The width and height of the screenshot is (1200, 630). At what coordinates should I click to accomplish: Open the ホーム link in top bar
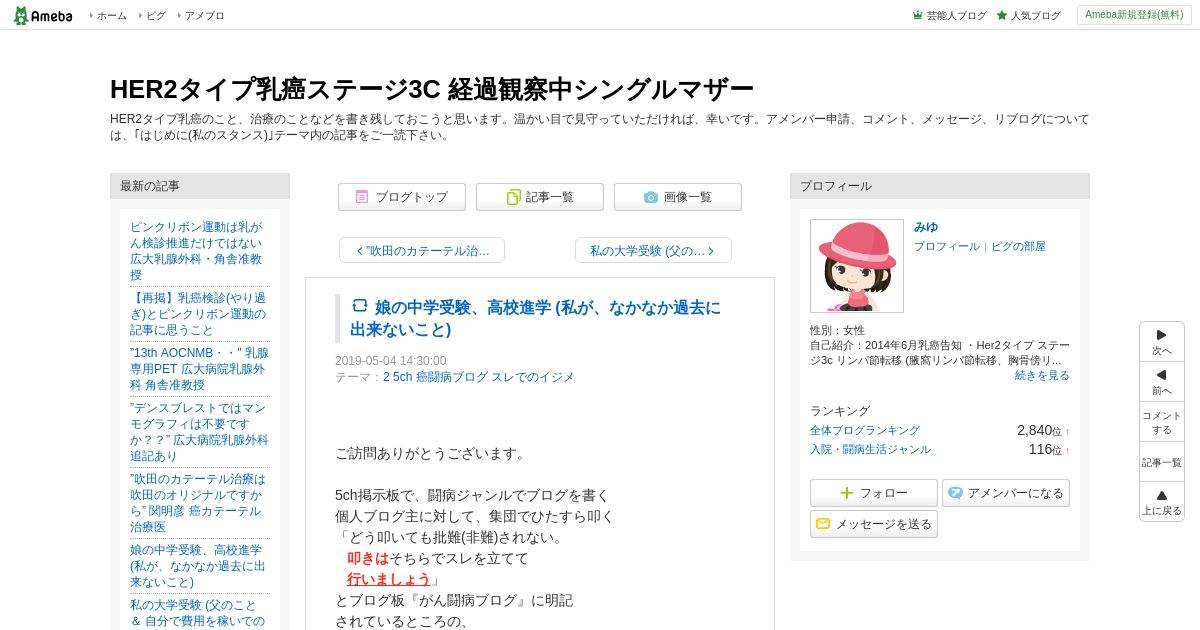111,16
